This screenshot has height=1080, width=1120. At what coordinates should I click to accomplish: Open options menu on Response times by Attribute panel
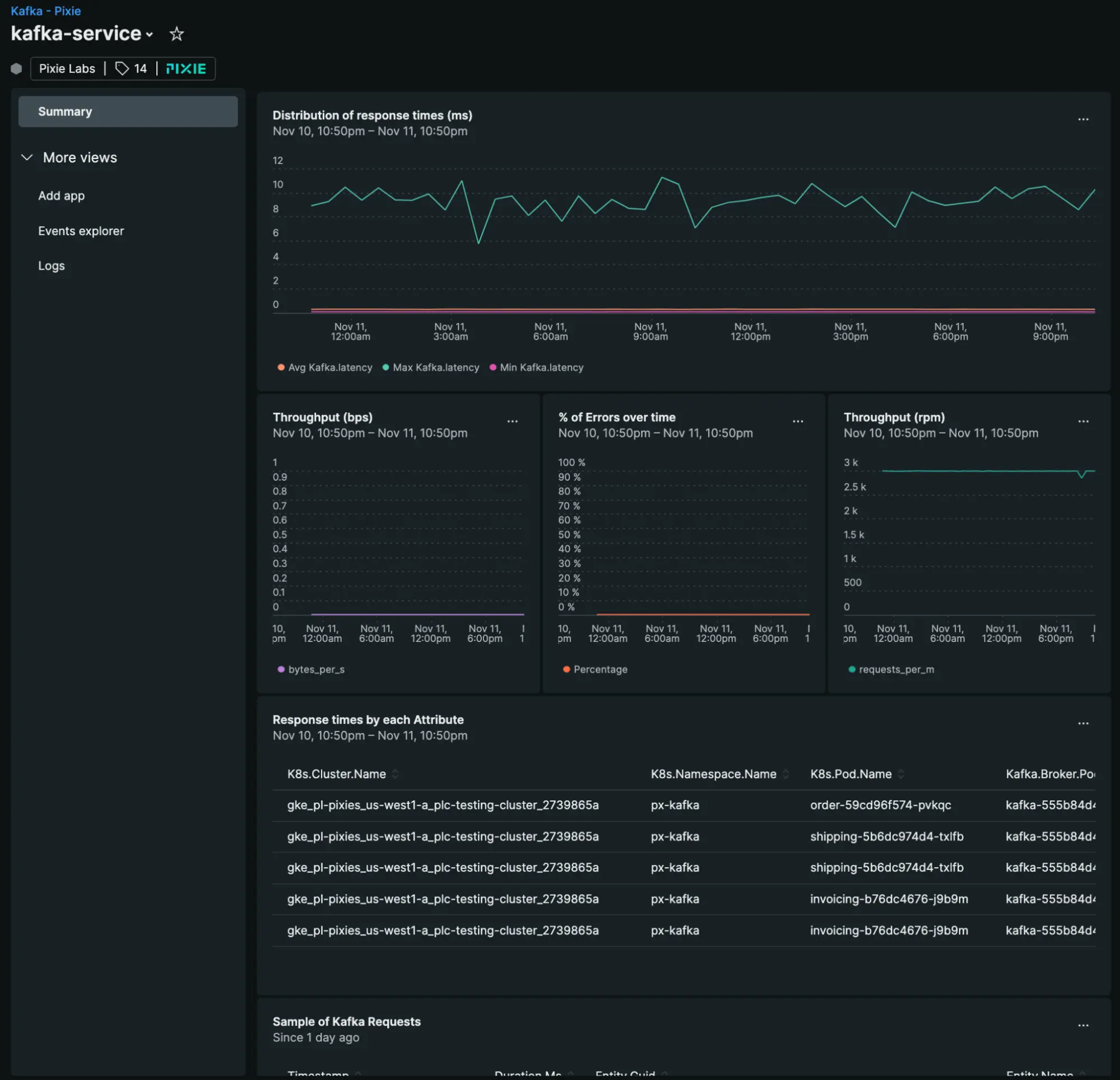pyautogui.click(x=1084, y=723)
